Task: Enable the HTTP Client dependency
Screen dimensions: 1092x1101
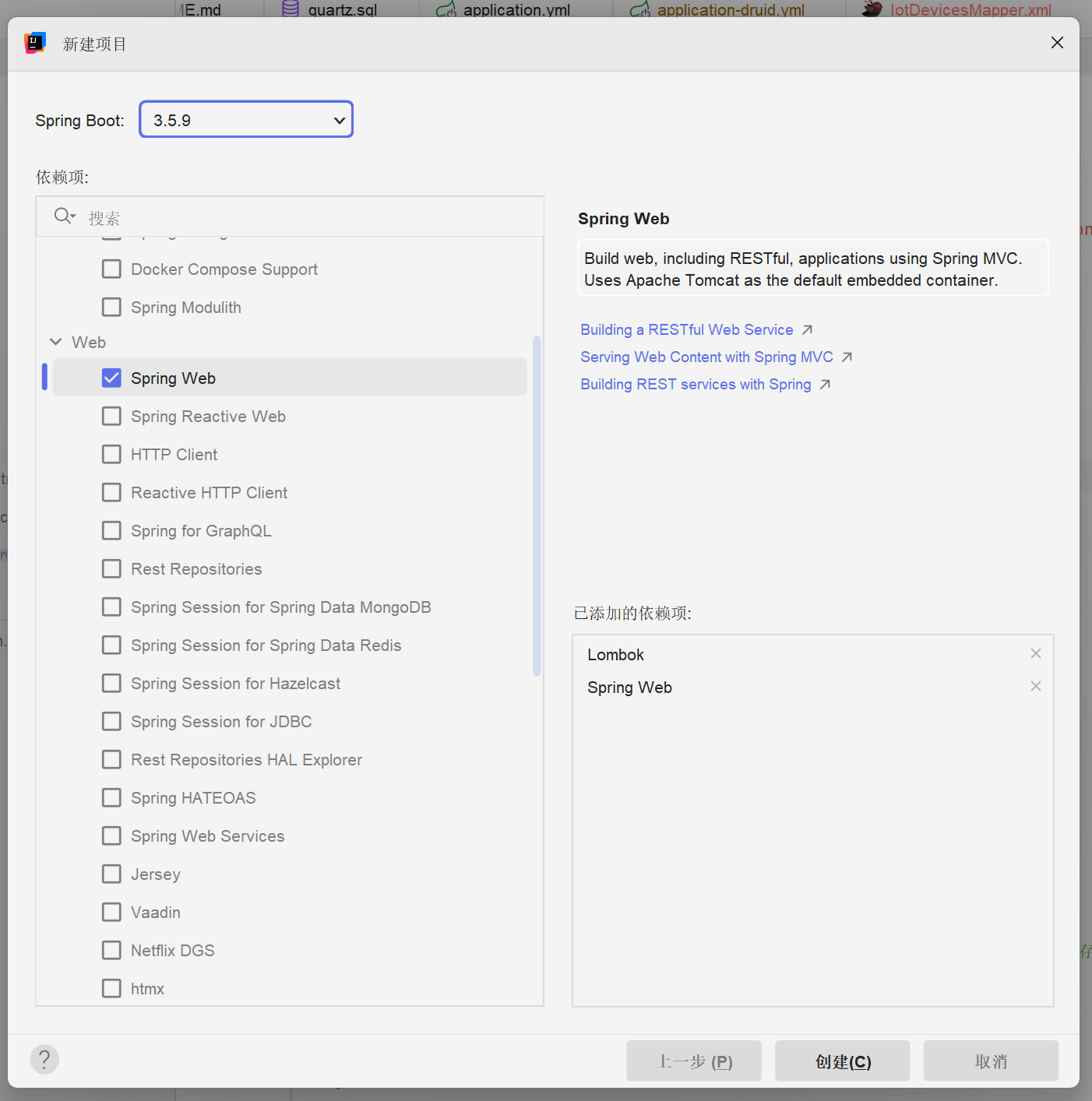Action: 111,454
